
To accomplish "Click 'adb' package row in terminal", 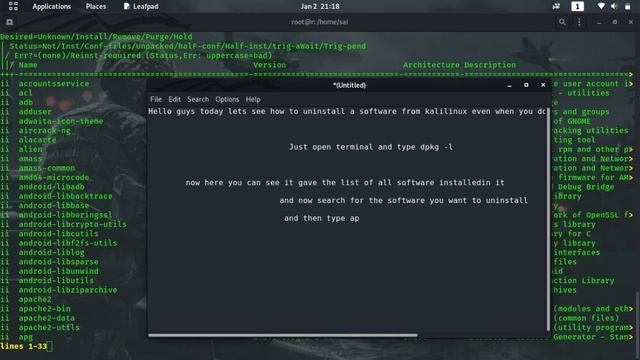I will (25, 102).
